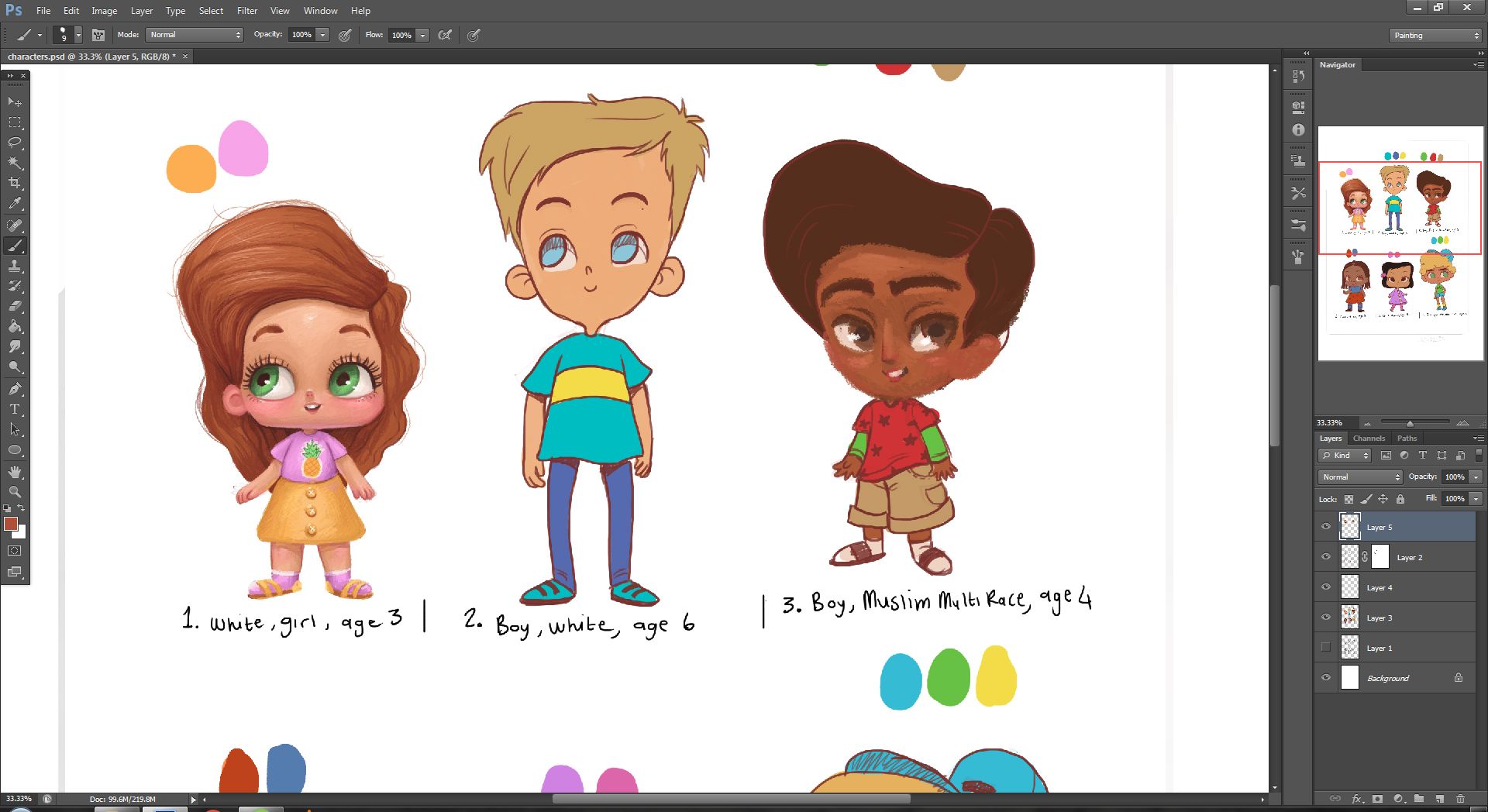Image resolution: width=1488 pixels, height=812 pixels.
Task: Switch to the Channels tab
Action: coord(1369,439)
